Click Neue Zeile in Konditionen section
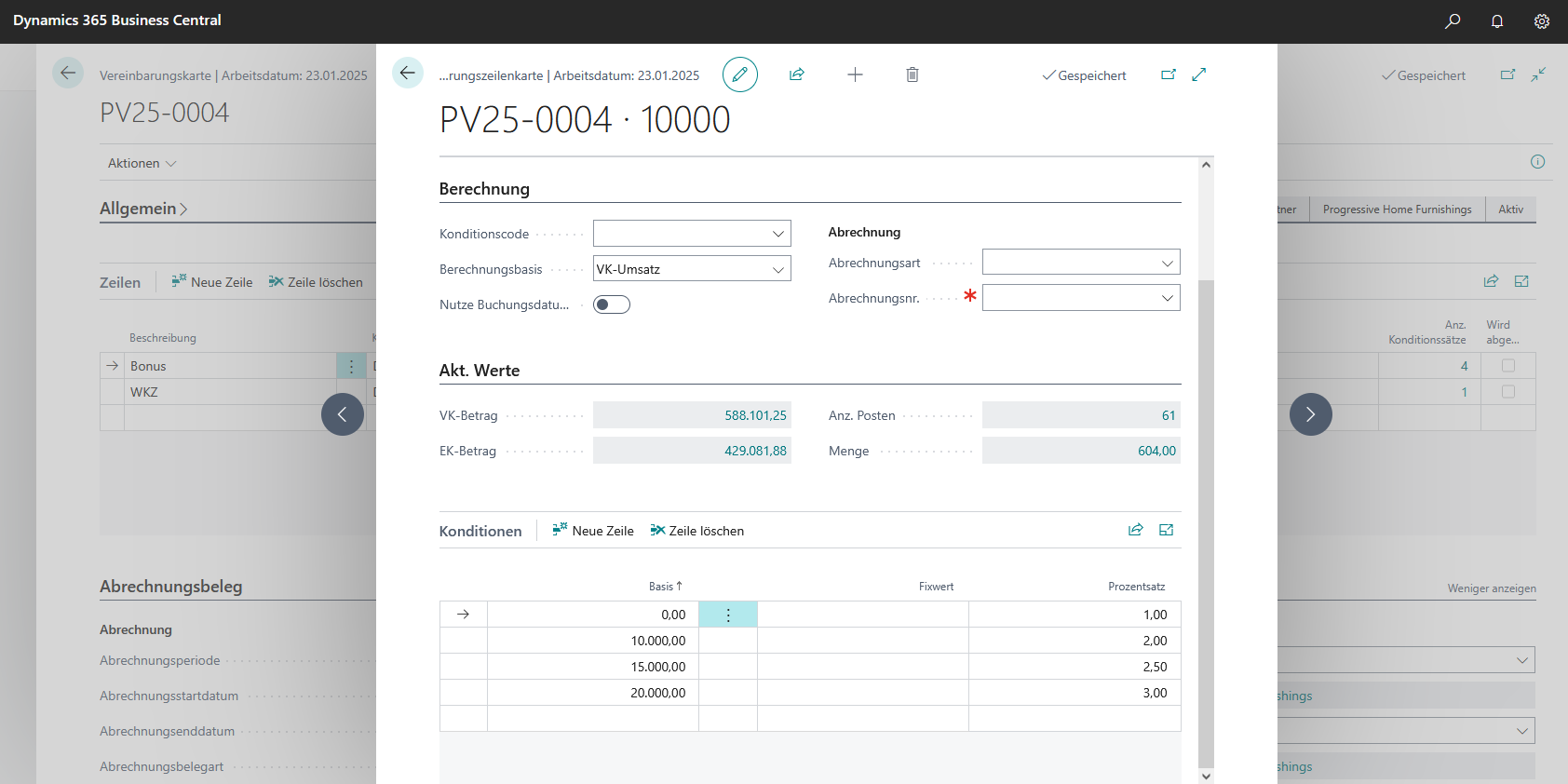1568x784 pixels. point(593,531)
